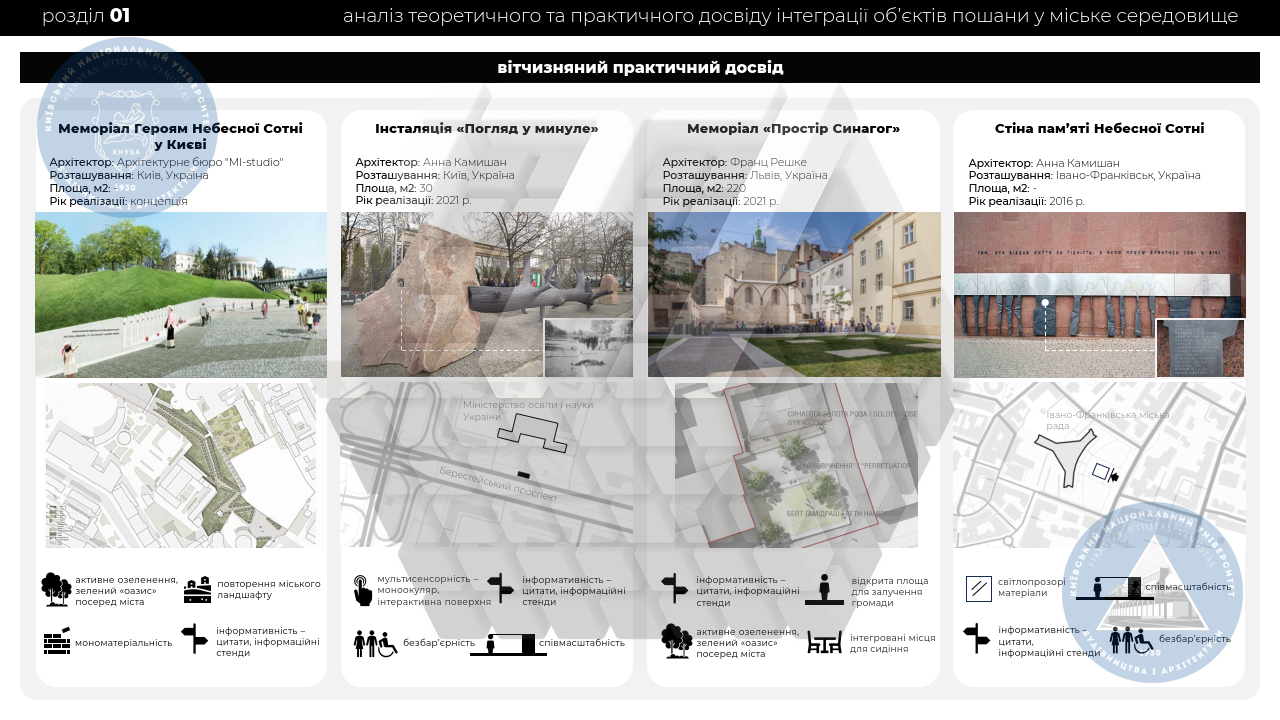Screen dimensions: 1280x720
Task: Select the accessibility icon in the 'Стіна пам'яті' card
Action: (1129, 640)
